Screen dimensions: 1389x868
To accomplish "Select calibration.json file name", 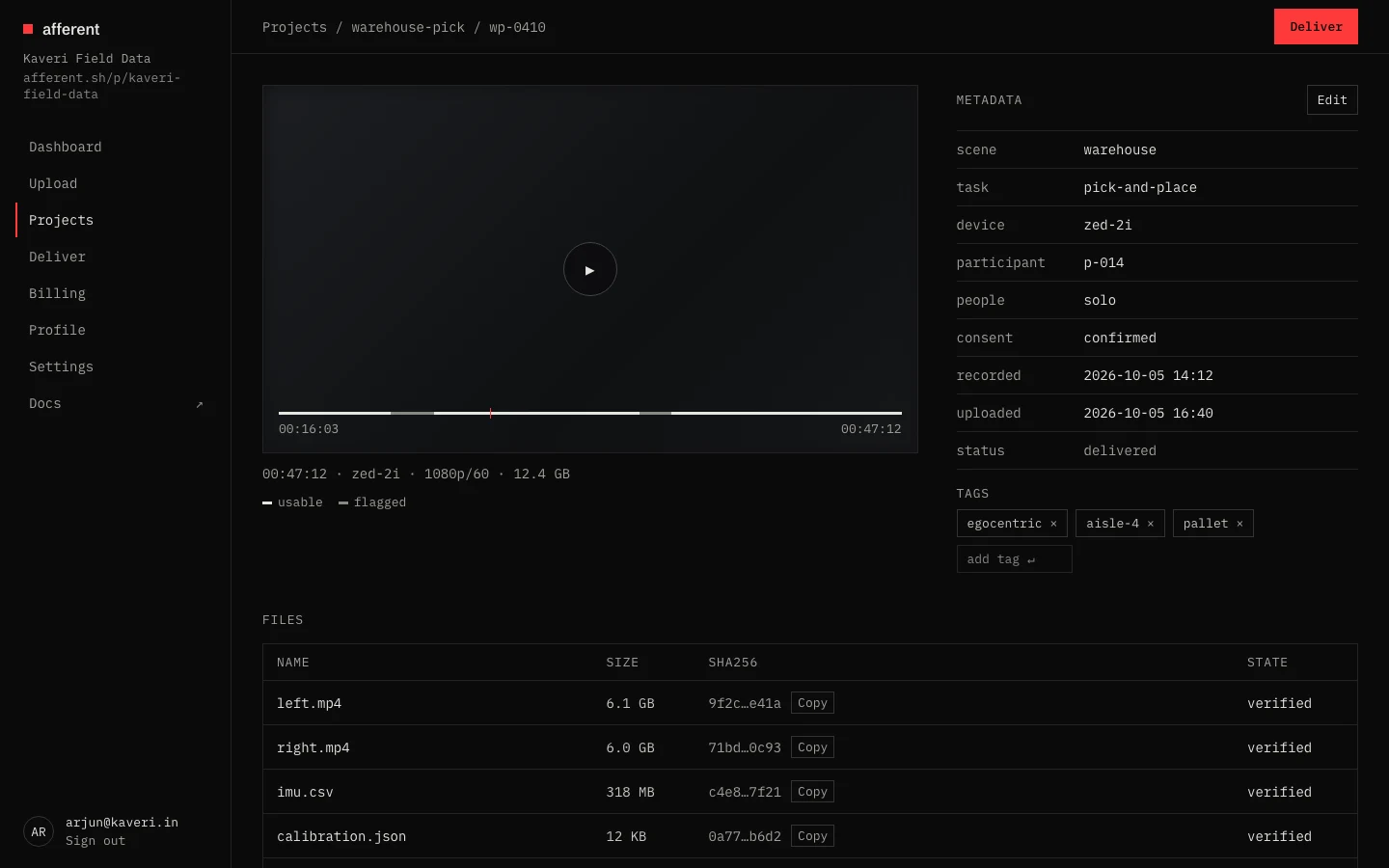I will (x=341, y=836).
